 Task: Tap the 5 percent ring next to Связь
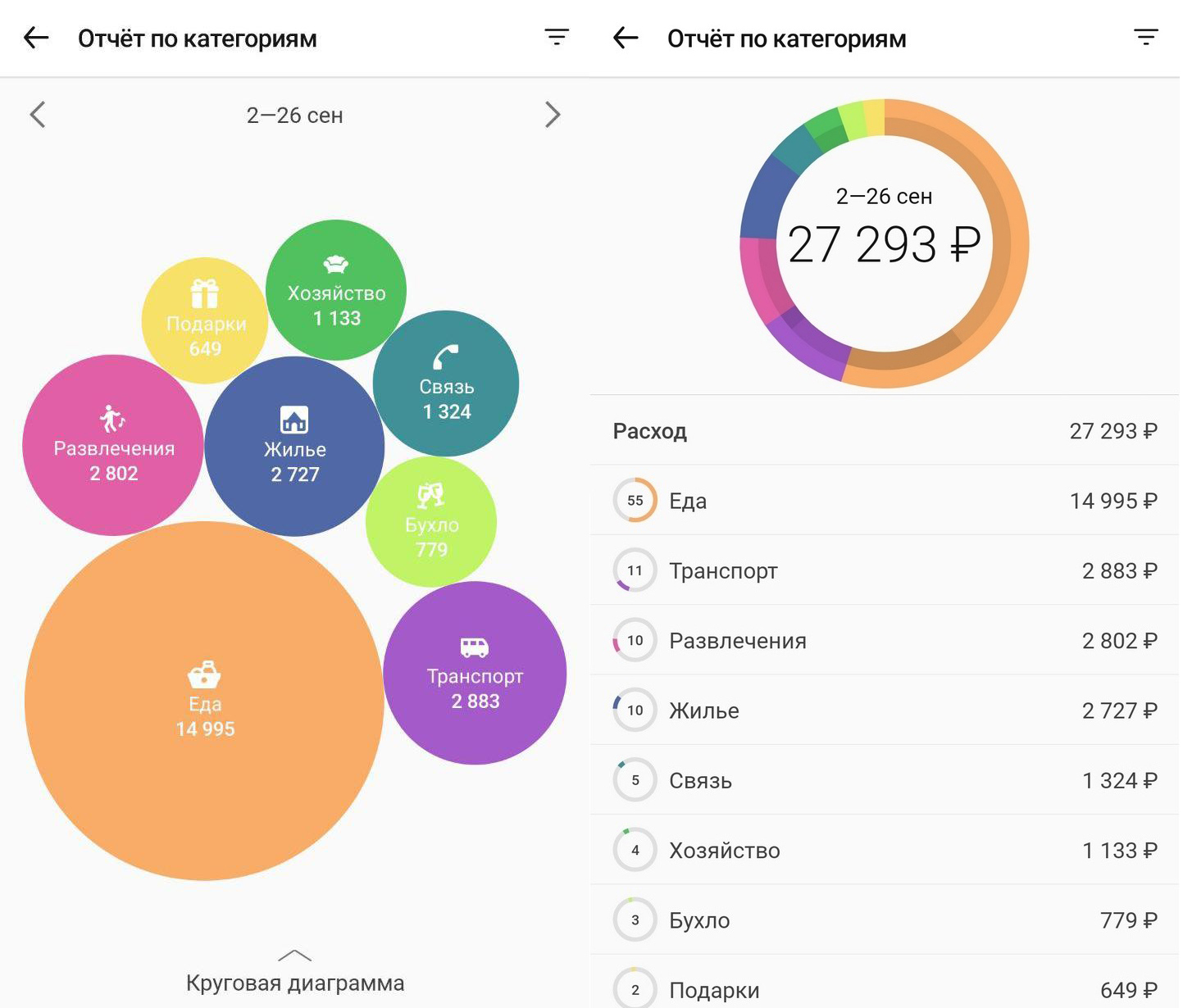(x=635, y=780)
